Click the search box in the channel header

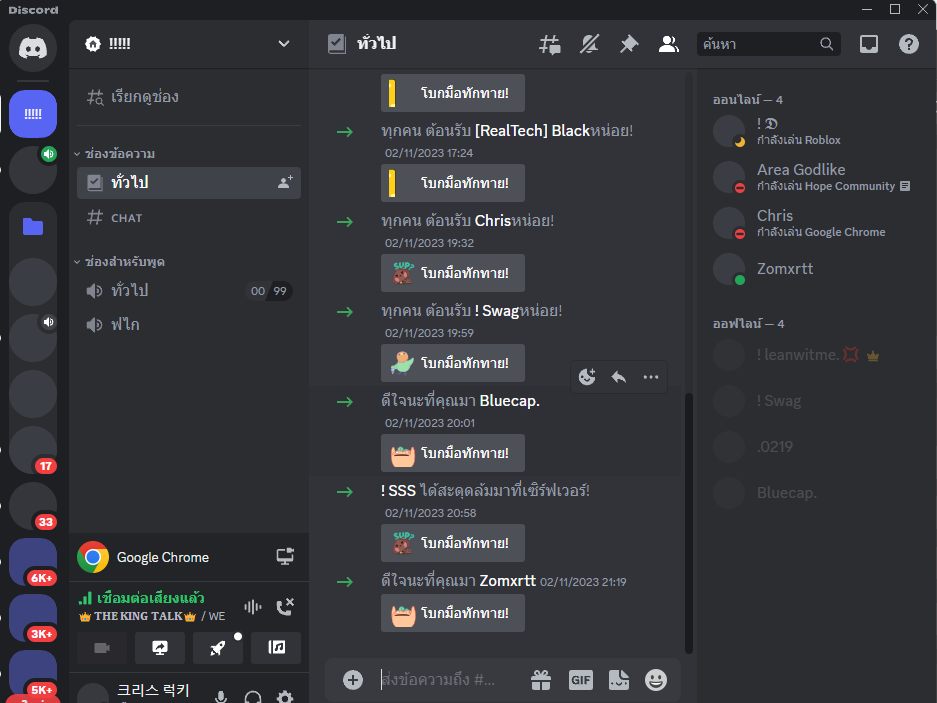coord(768,44)
